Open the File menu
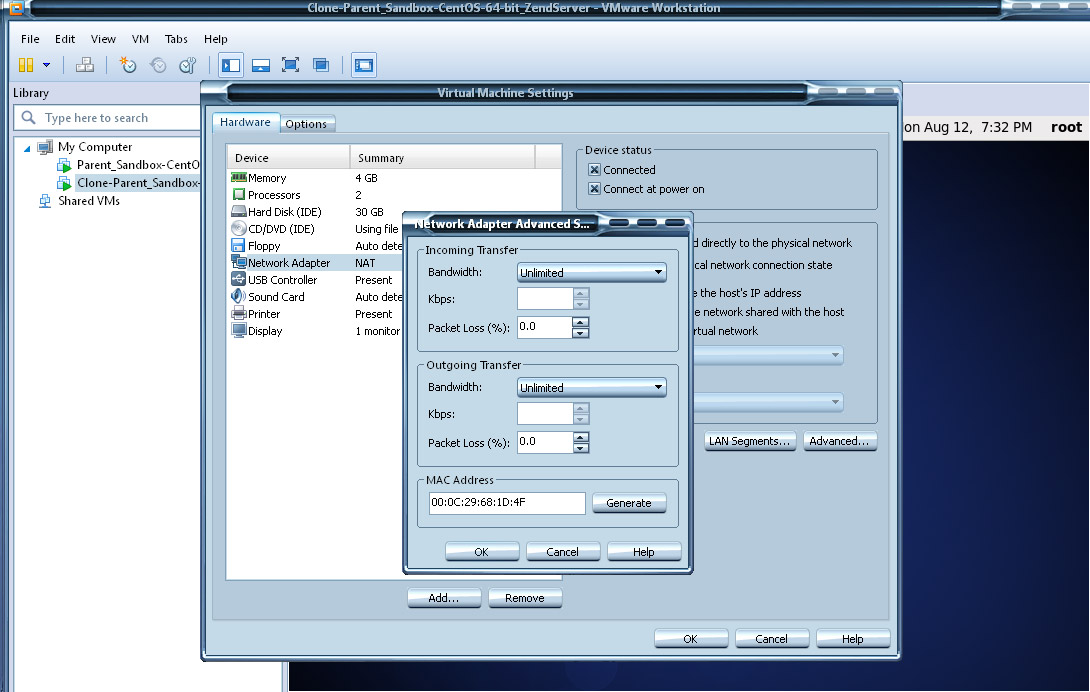1090x692 pixels. (31, 39)
